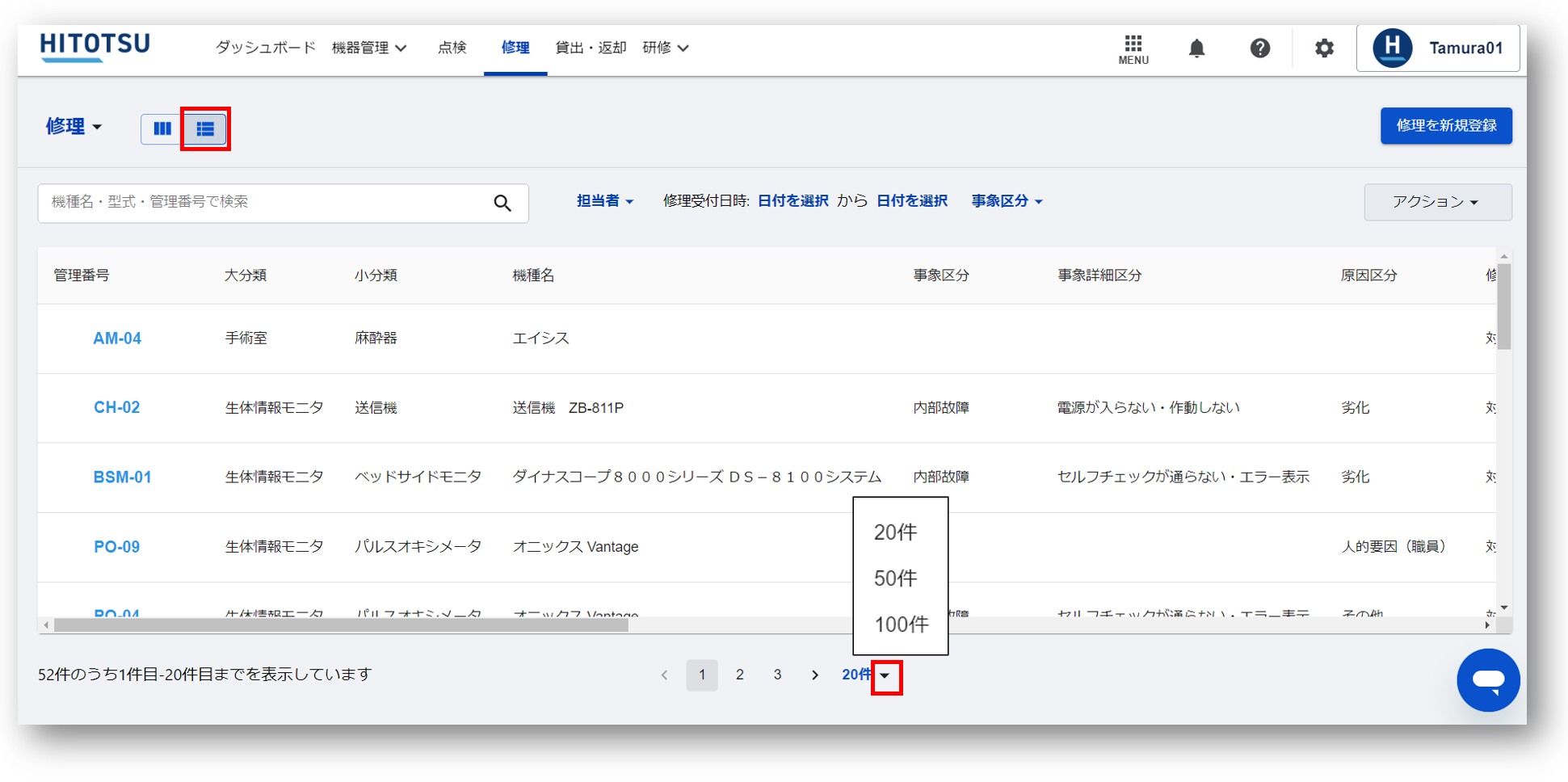This screenshot has height=782, width=1568.
Task: Expand the 修理 page title dropdown
Action: (74, 127)
